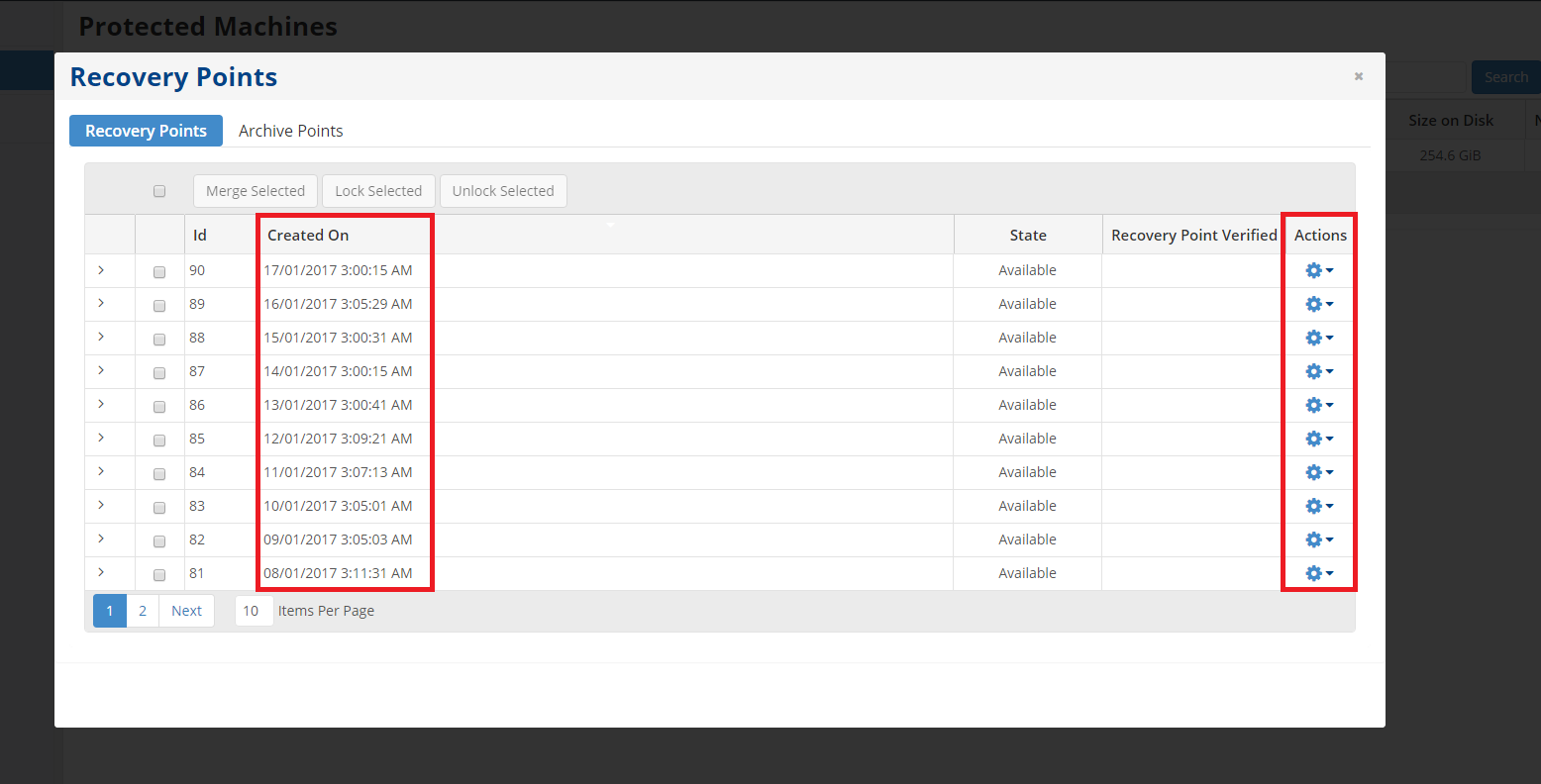Select checkbox for recovery point 86

pos(159,406)
